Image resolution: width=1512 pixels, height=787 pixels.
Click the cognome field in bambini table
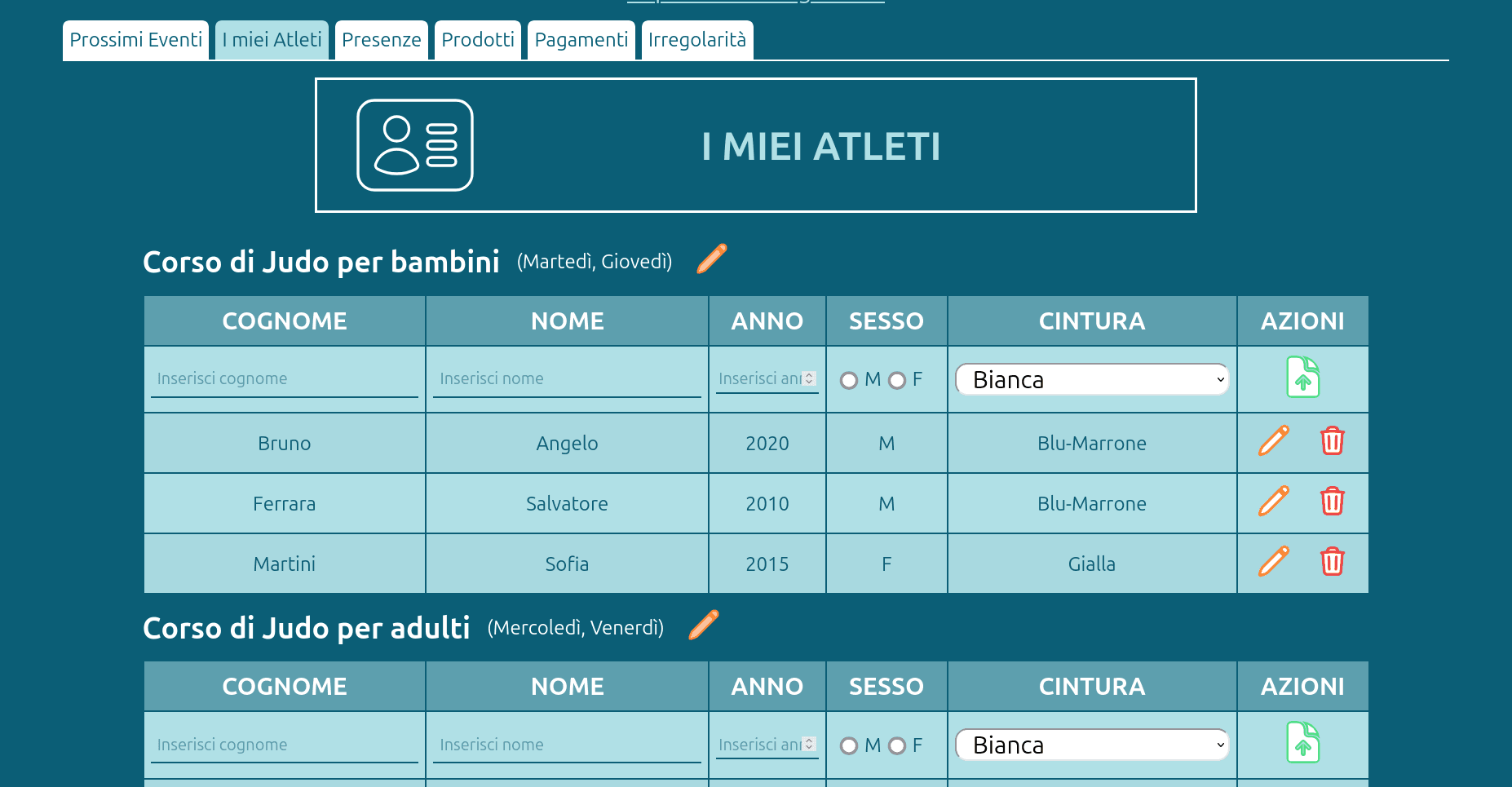pos(284,379)
